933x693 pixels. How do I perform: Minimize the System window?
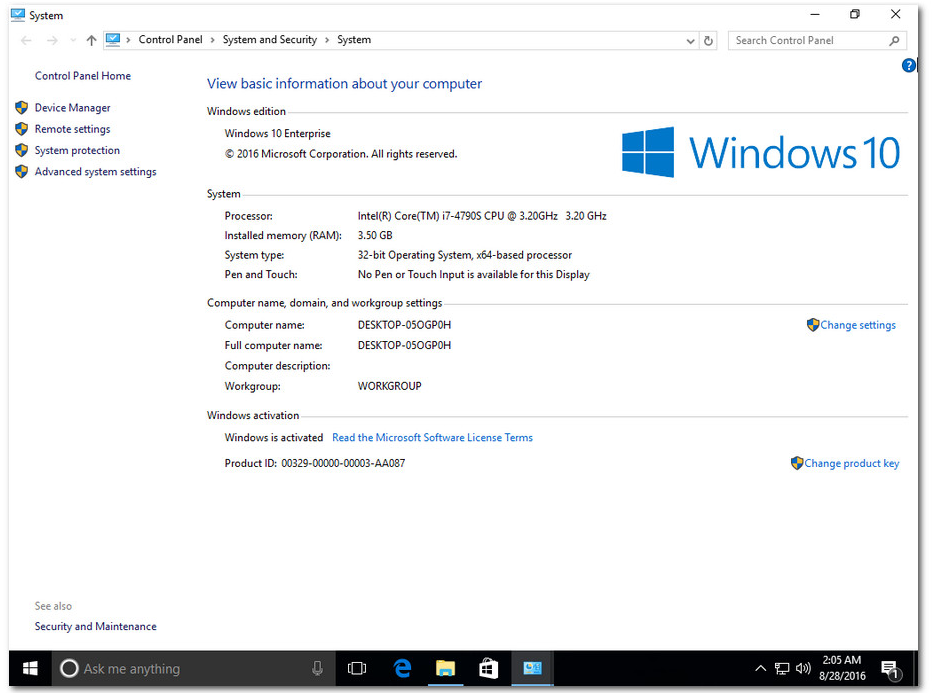click(x=815, y=14)
